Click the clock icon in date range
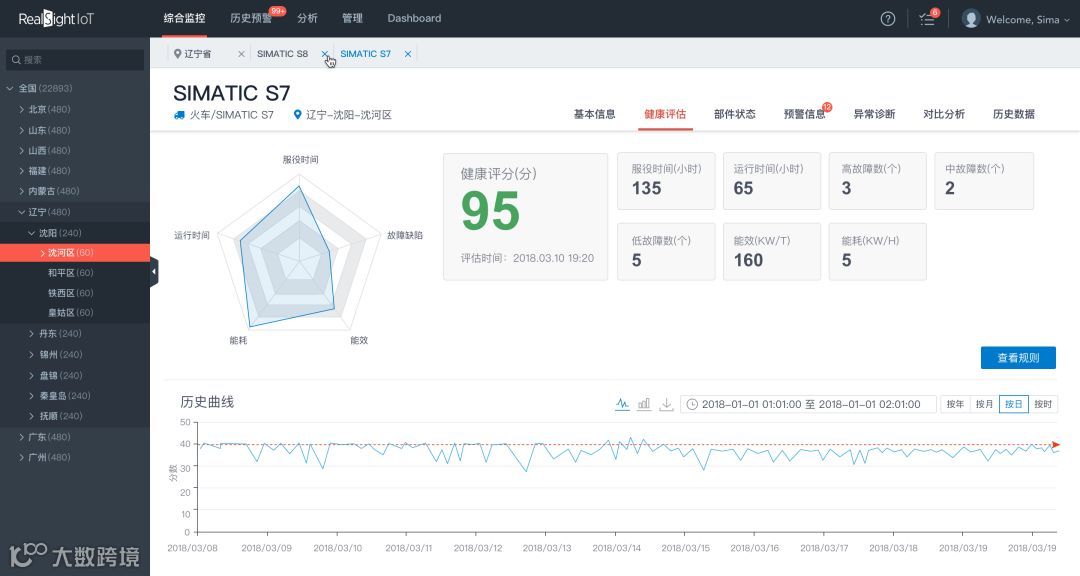This screenshot has width=1080, height=576. (692, 404)
